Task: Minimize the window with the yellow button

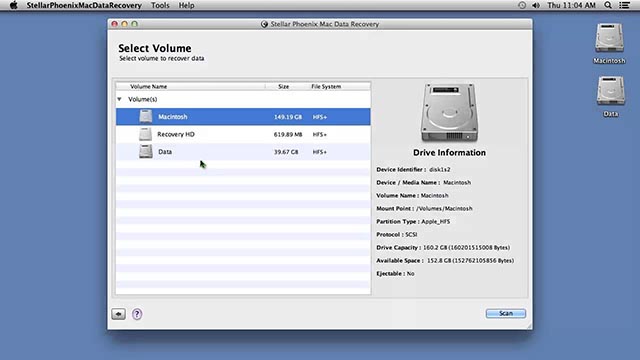Action: click(124, 24)
